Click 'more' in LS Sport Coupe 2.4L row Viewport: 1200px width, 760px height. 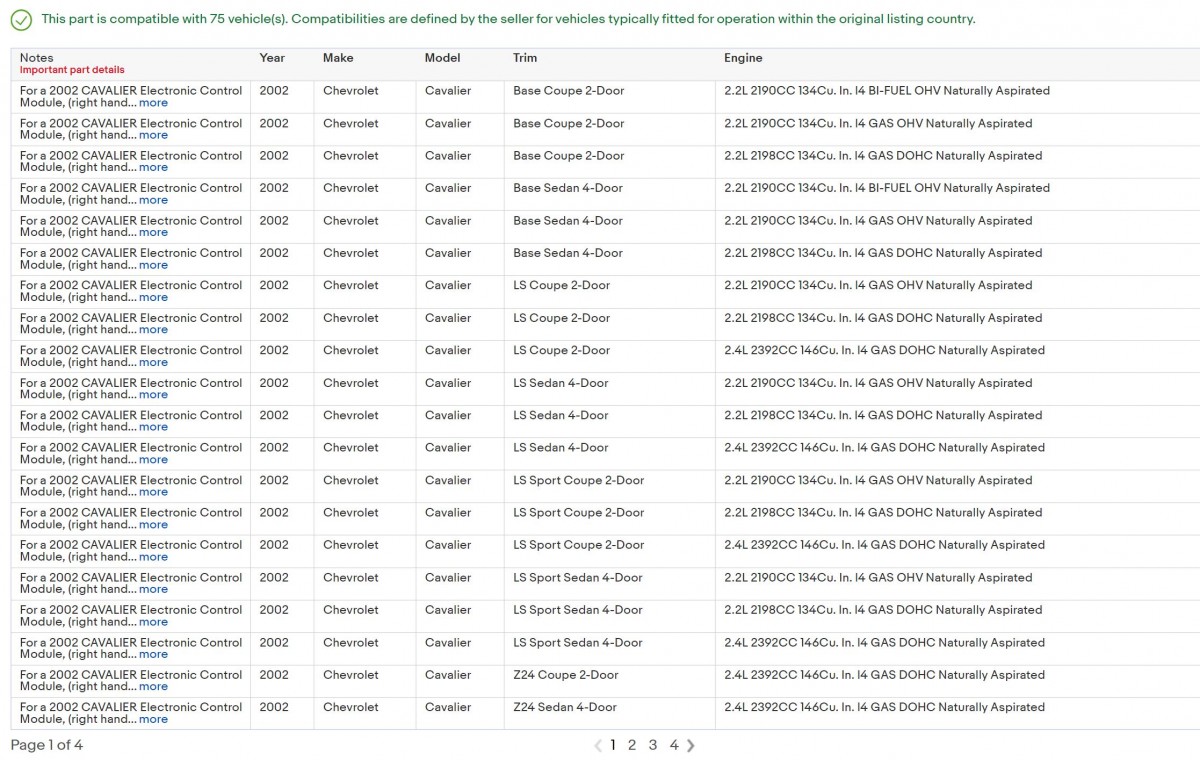(x=153, y=557)
